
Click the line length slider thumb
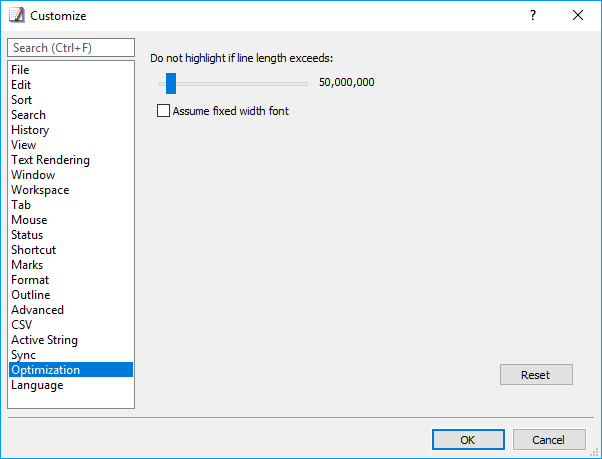171,83
